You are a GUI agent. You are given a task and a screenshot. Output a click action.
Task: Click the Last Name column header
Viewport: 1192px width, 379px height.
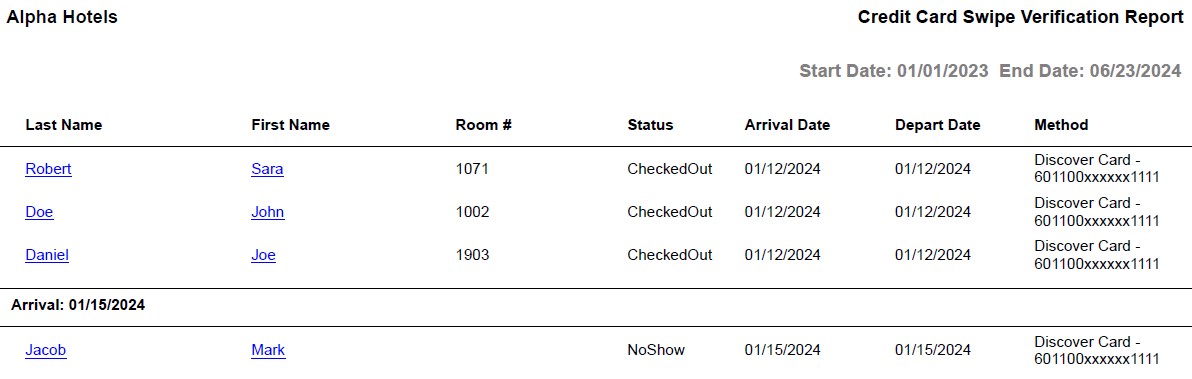[64, 125]
